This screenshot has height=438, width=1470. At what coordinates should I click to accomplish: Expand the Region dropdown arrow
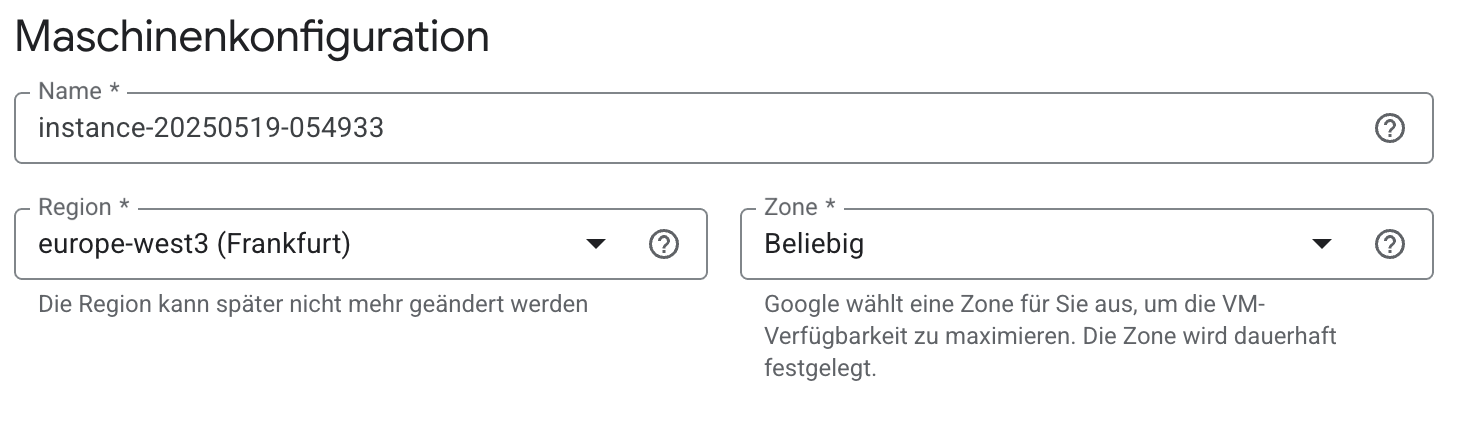click(596, 244)
